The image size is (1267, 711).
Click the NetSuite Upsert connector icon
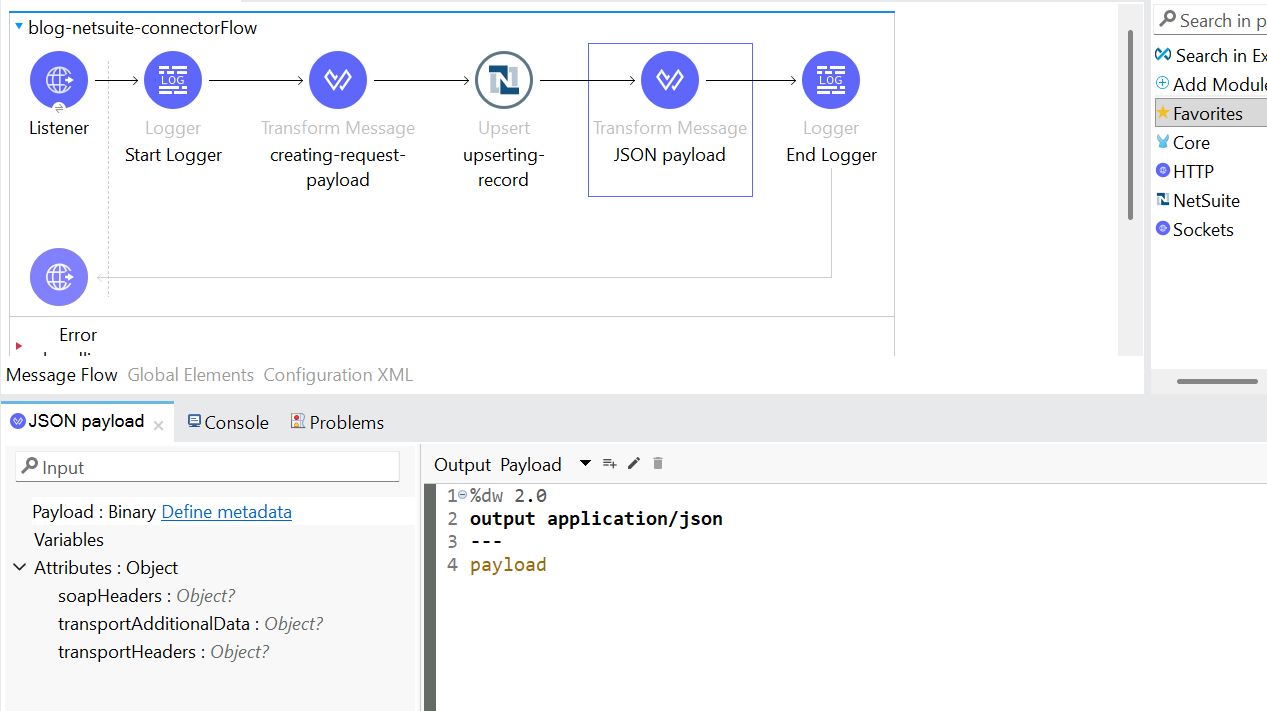pyautogui.click(x=503, y=80)
